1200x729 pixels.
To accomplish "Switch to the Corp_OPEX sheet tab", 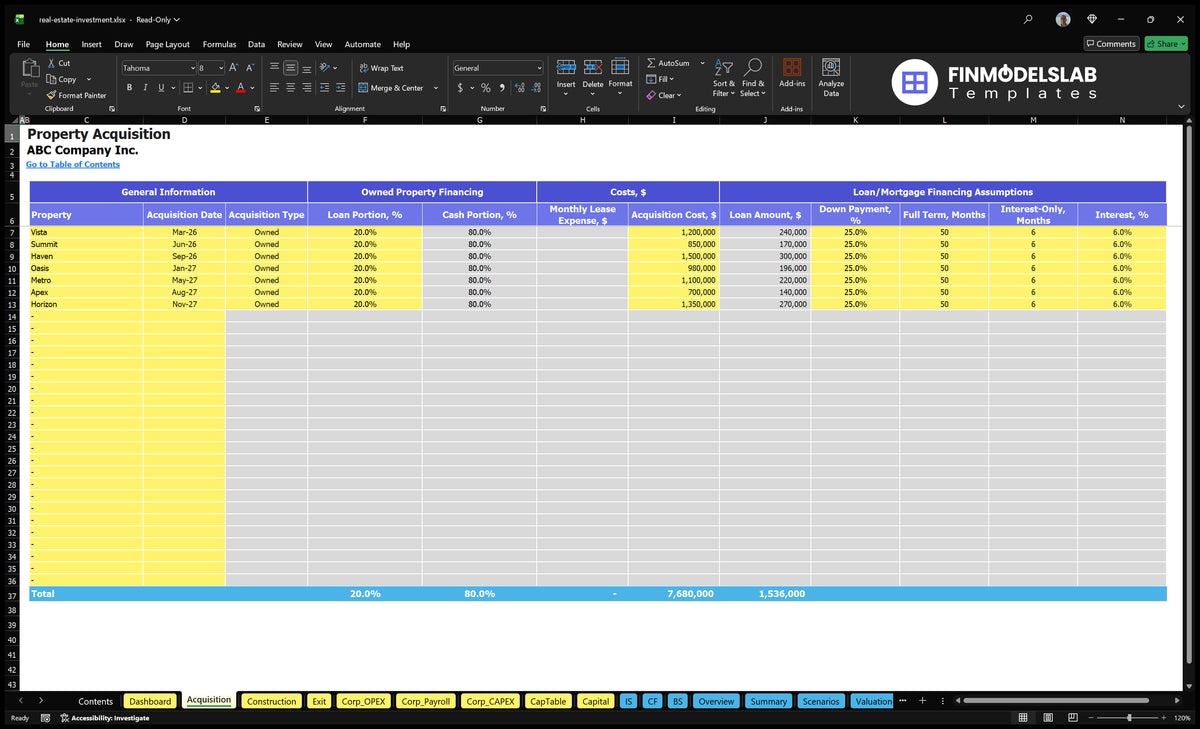I will click(x=361, y=701).
